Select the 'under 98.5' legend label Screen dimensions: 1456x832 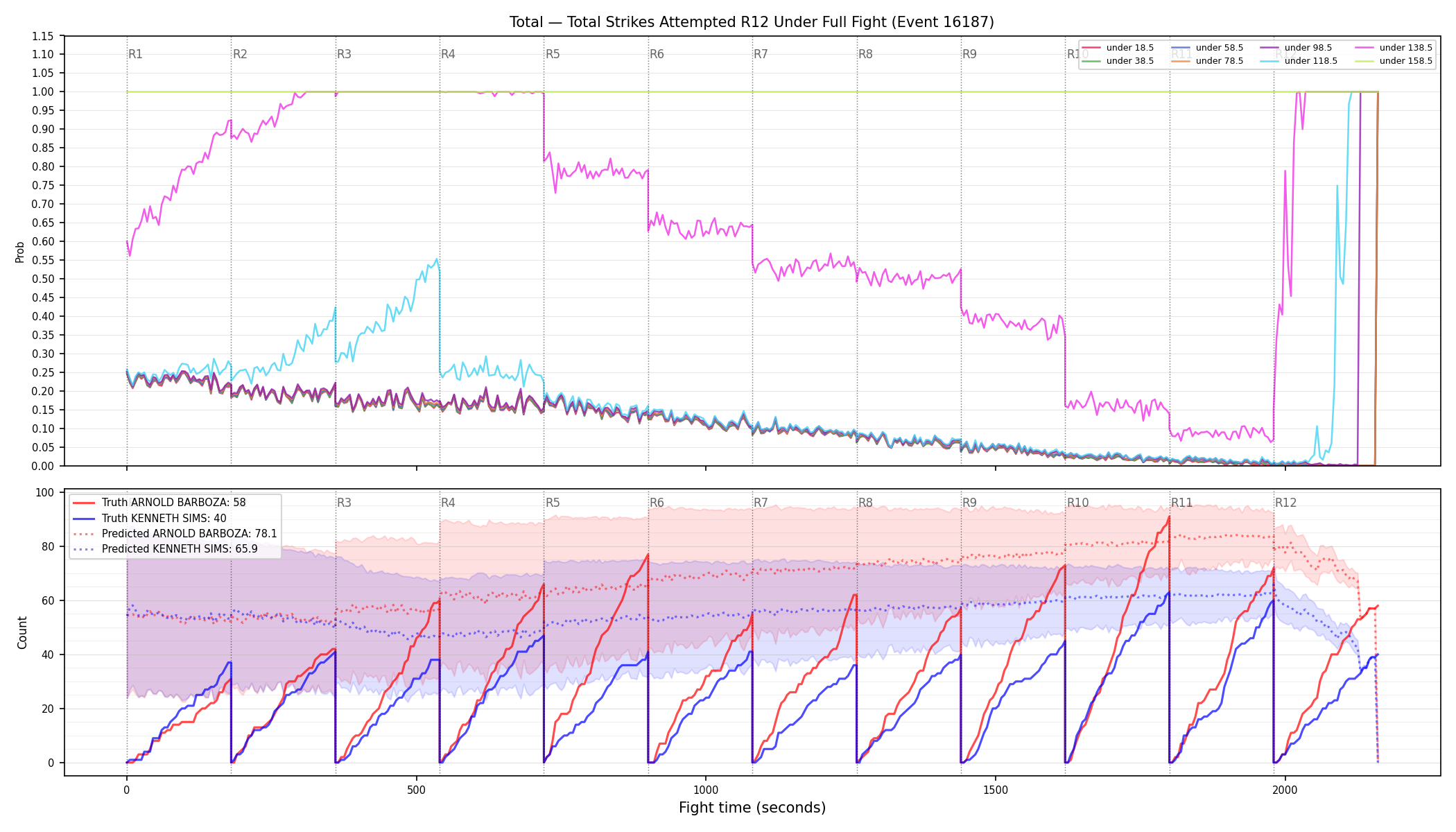pos(1308,48)
